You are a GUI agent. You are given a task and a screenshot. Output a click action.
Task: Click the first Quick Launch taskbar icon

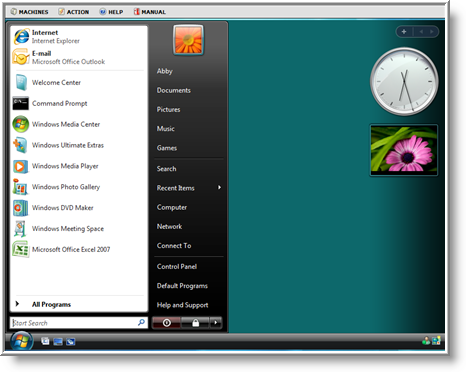[x=45, y=341]
